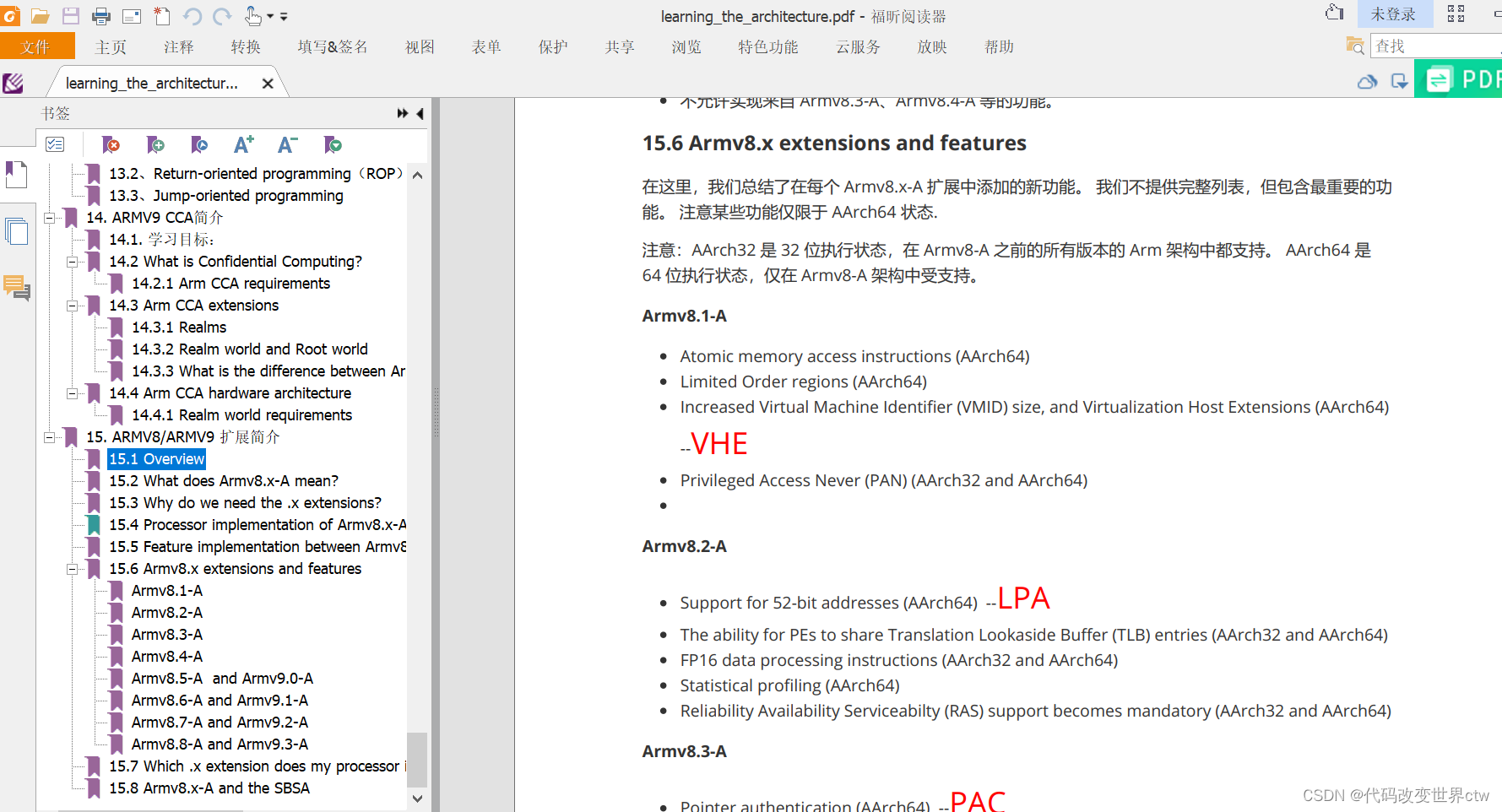Open the Bookmarks side panel

[x=17, y=175]
